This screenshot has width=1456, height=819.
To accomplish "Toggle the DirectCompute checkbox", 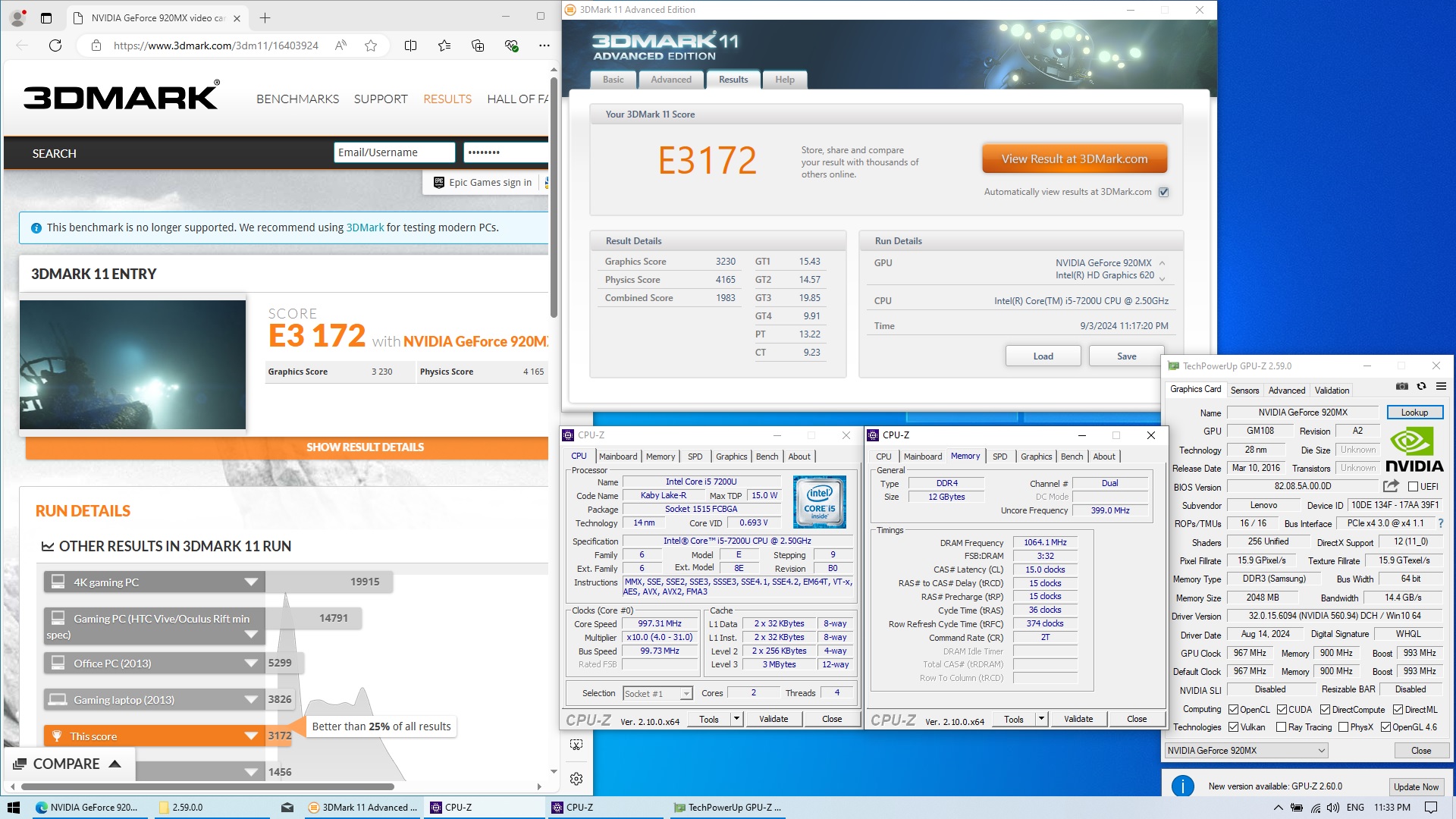I will coord(1326,710).
